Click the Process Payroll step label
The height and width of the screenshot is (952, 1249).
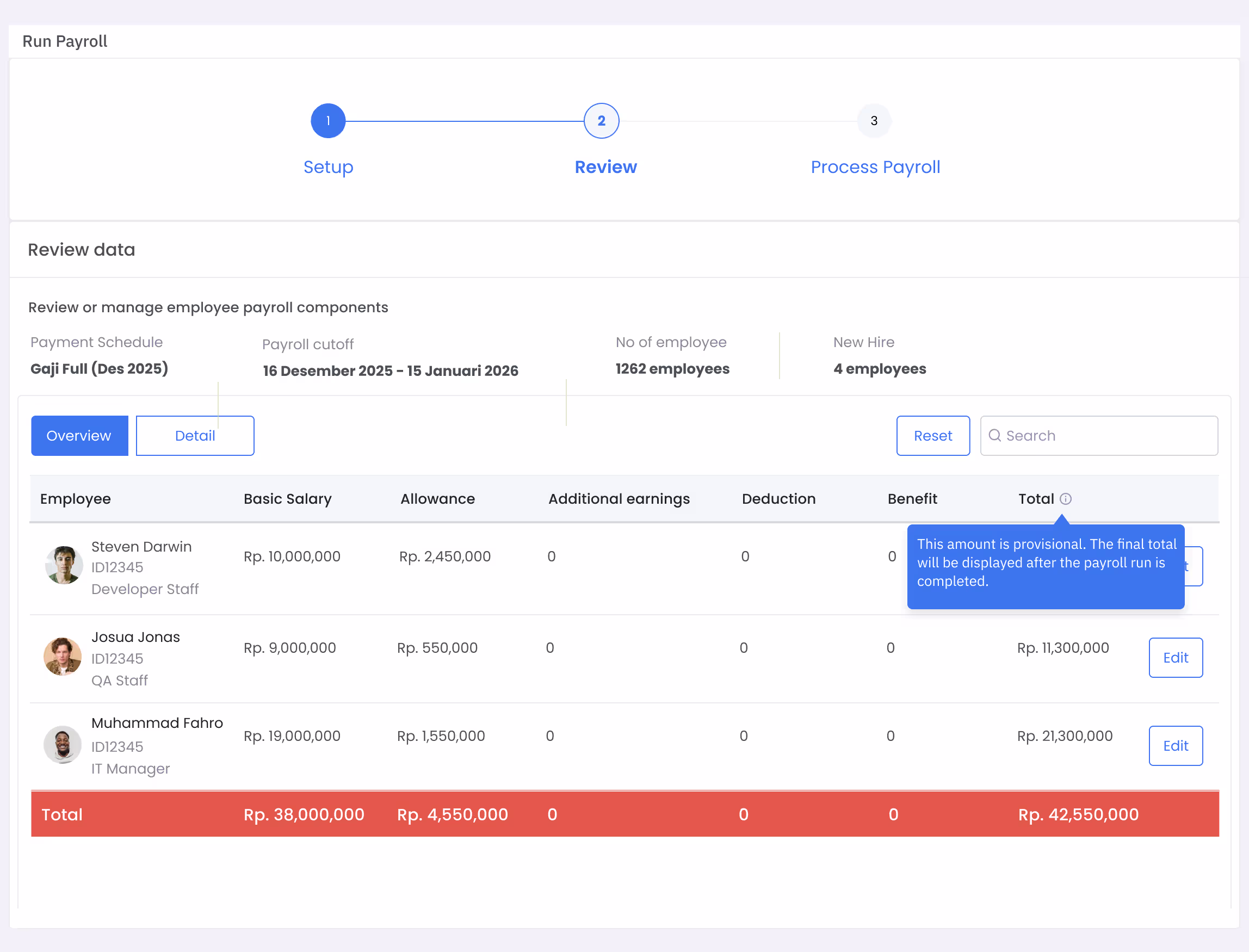pyautogui.click(x=875, y=167)
